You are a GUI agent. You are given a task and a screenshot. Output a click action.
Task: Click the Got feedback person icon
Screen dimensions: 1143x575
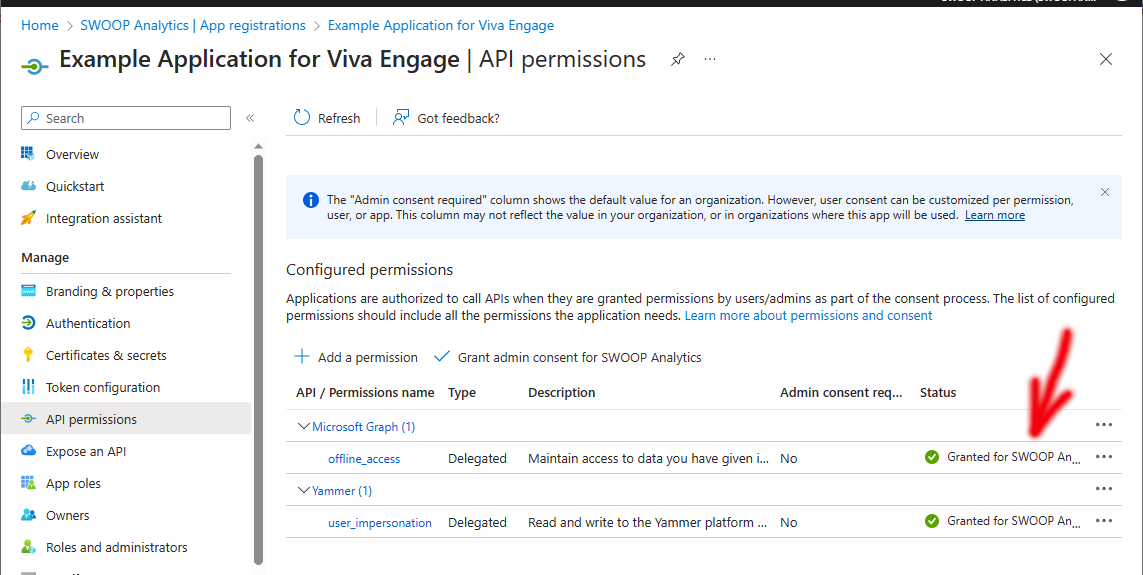401,117
